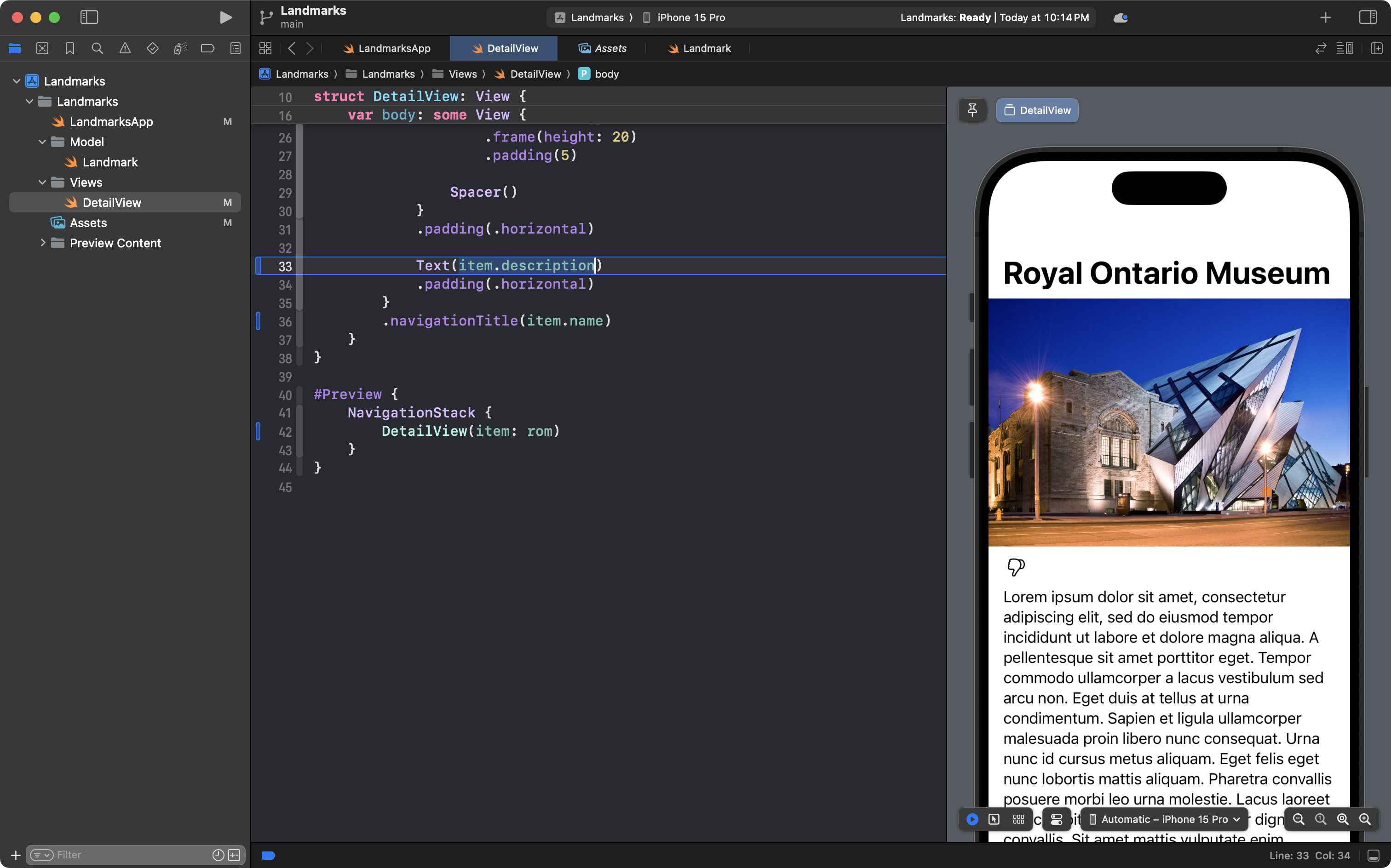
Task: Open the Find navigator with the magnifying glass
Action: (97, 48)
